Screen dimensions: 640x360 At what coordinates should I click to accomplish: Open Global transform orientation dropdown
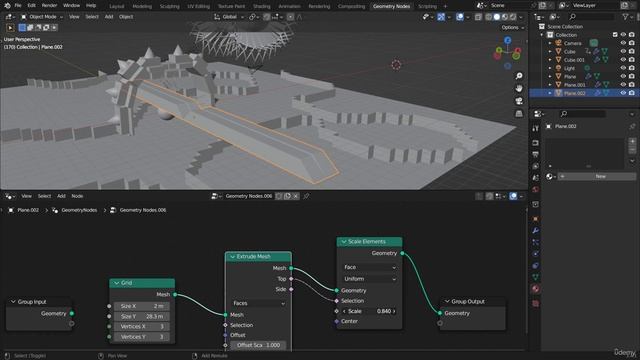[229, 17]
